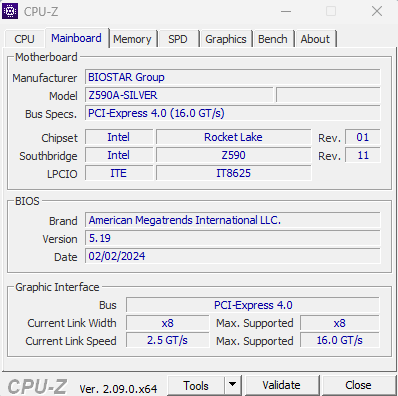Image resolution: width=398 pixels, height=396 pixels.
Task: Click the Max. Supported width x8 value
Action: (340, 323)
